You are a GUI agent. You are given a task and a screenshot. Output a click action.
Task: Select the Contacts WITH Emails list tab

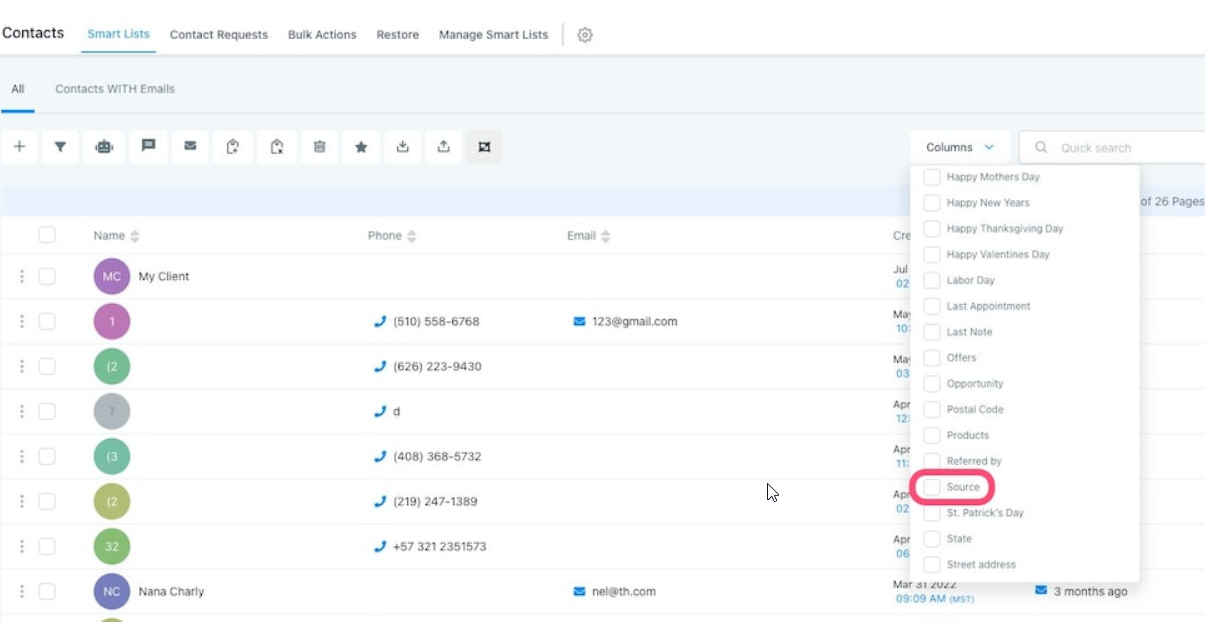point(115,89)
